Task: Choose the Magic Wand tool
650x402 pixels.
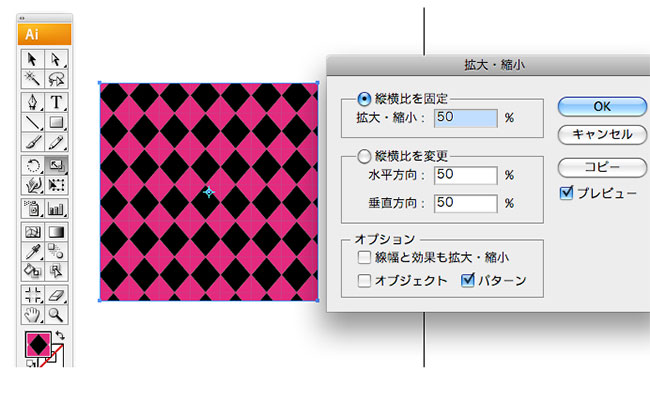Action: (33, 79)
